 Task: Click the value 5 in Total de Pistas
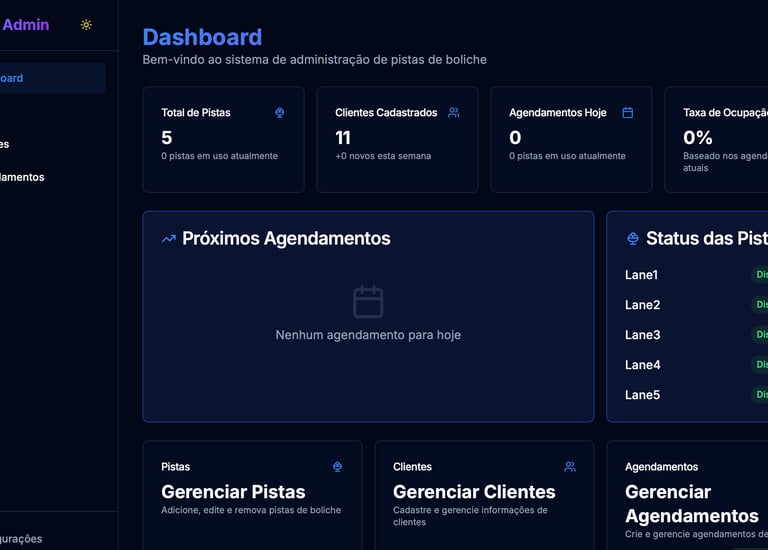coord(167,138)
